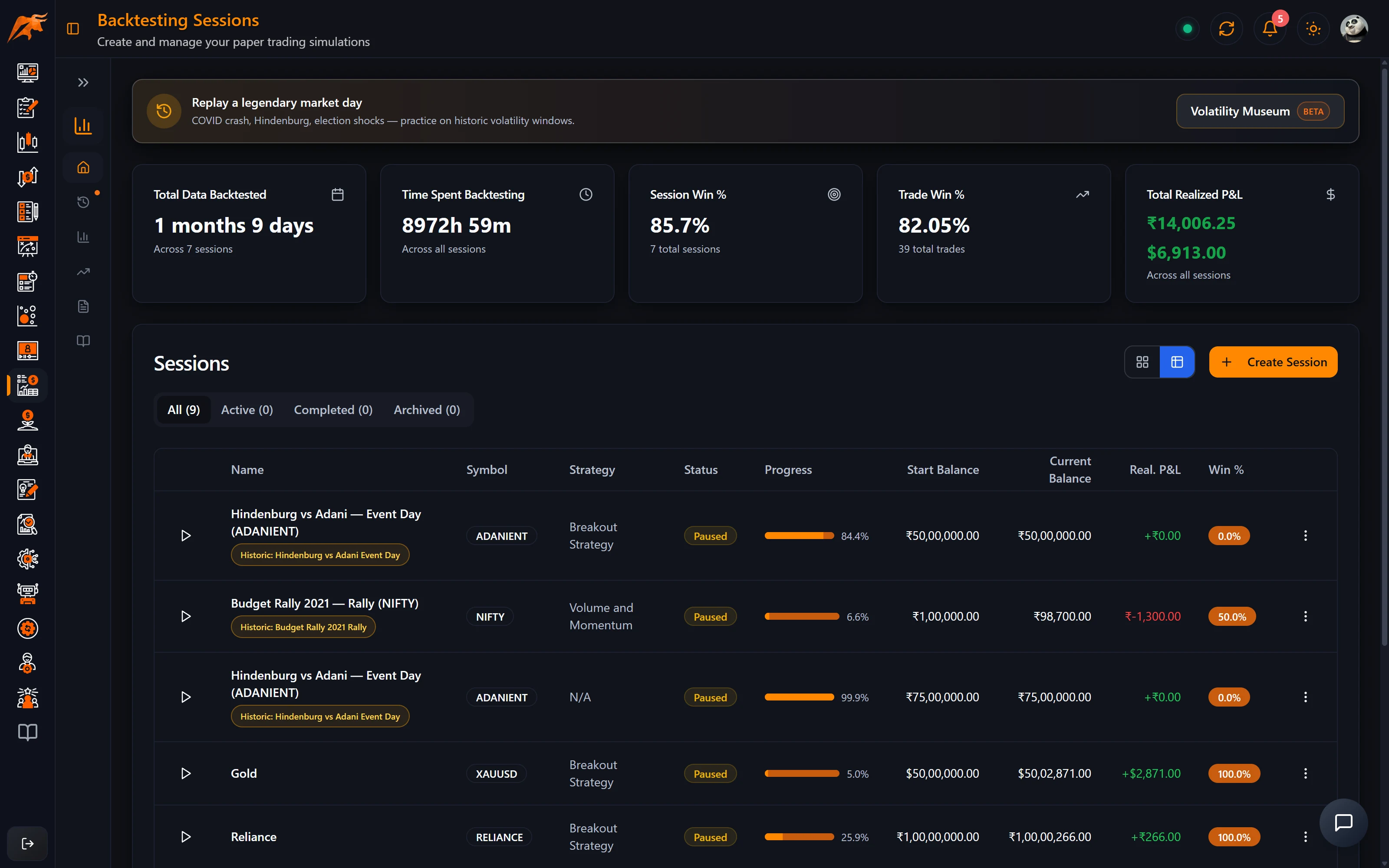
Task: Click Create Session button
Action: 1273,362
